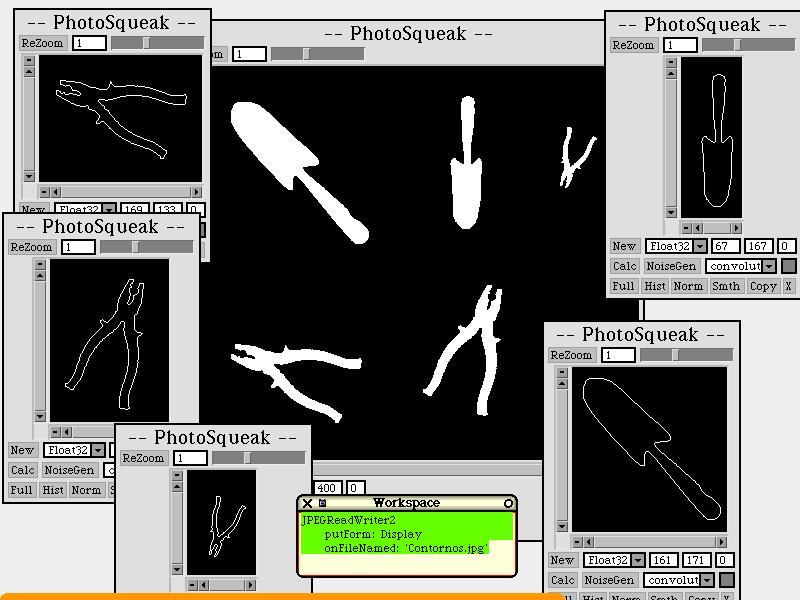Close the Workspace window

point(307,504)
